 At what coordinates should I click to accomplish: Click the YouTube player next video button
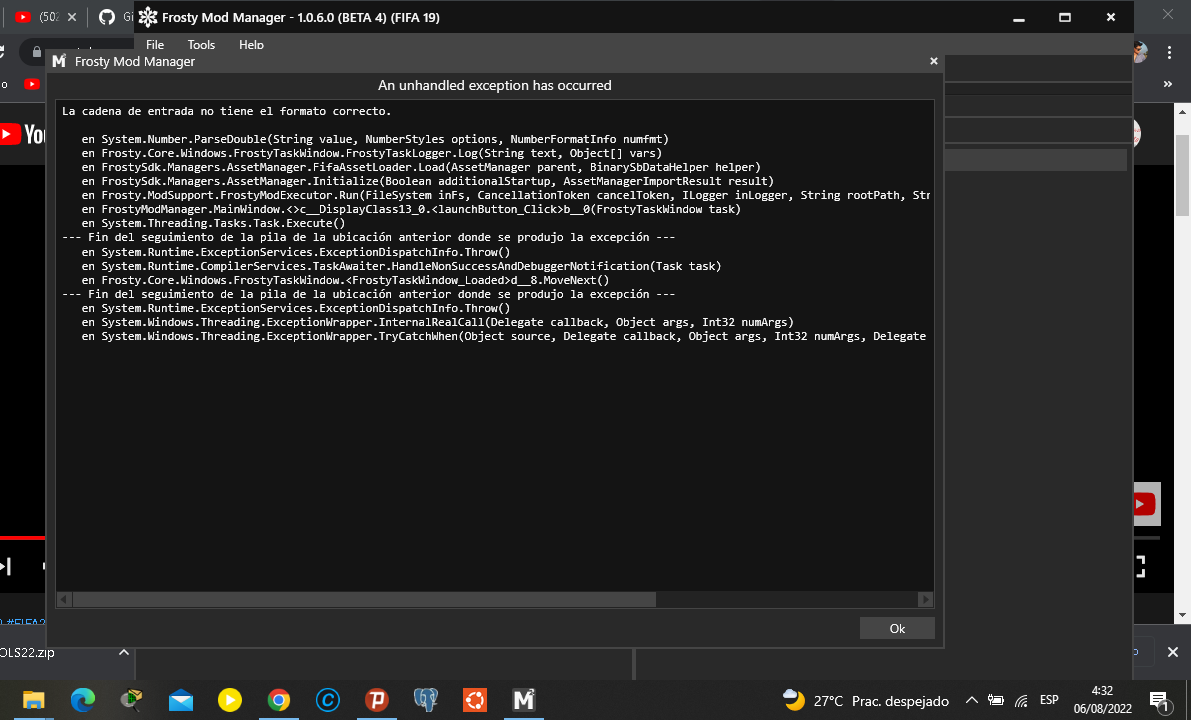5,566
